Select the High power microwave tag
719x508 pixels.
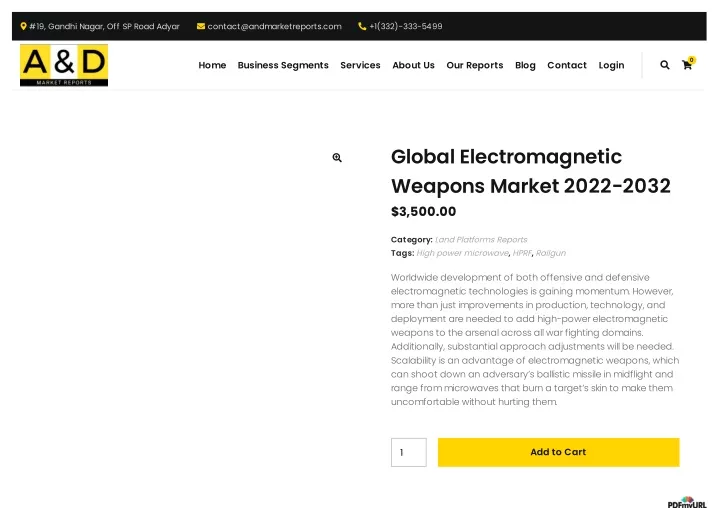[x=463, y=253]
